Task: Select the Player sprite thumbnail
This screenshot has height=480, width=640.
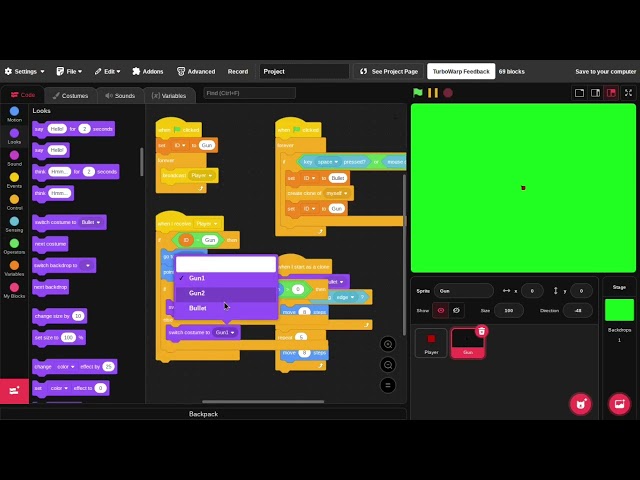Action: (431, 343)
